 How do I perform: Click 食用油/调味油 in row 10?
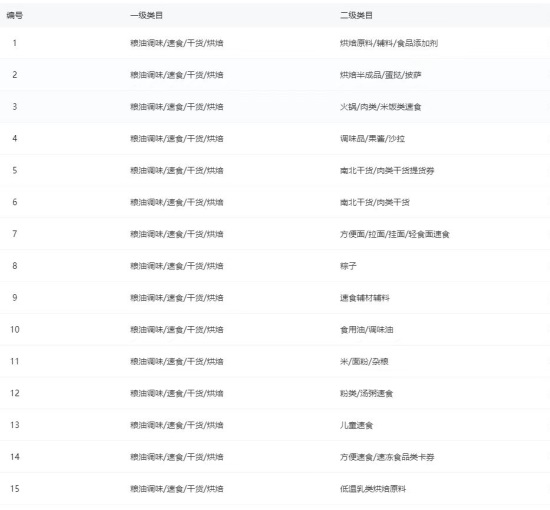[x=367, y=330]
